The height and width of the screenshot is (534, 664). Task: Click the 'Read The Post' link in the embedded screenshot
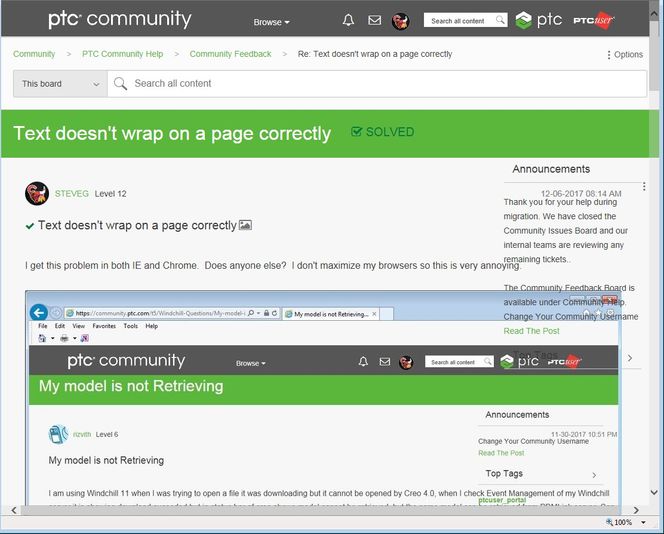[x=501, y=453]
